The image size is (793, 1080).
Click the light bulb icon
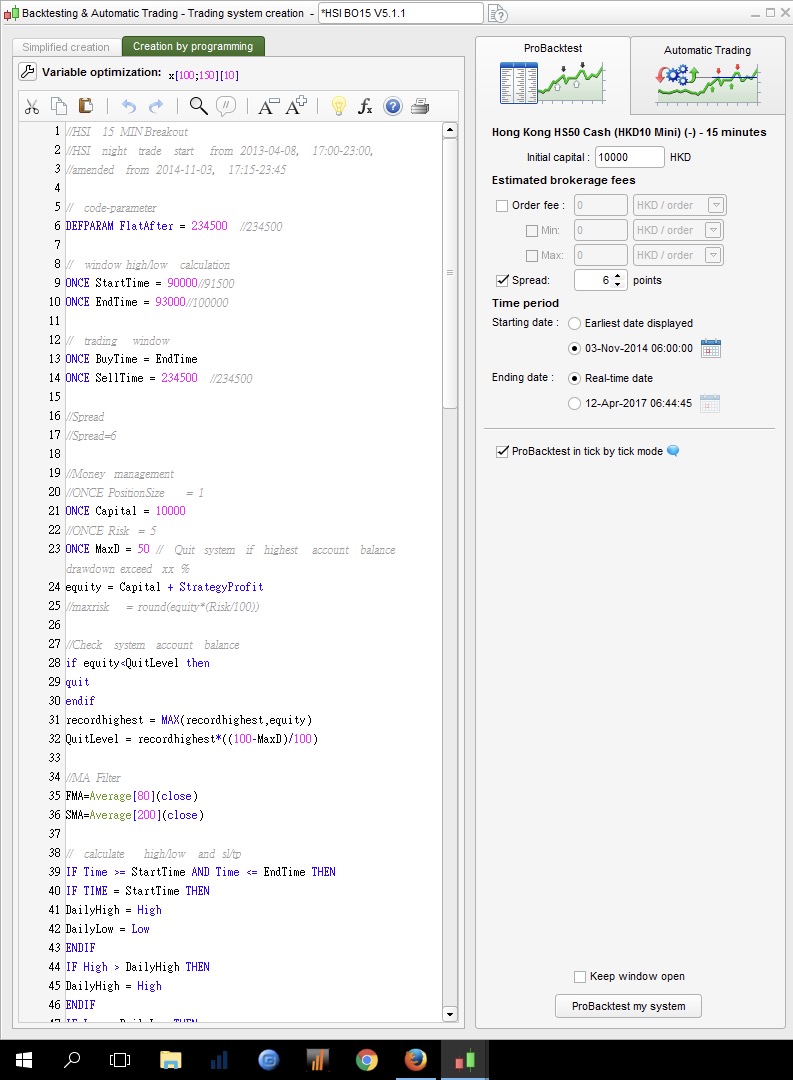point(338,106)
